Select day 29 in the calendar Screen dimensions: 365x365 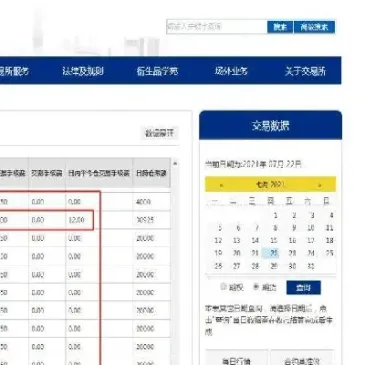pos(274,266)
